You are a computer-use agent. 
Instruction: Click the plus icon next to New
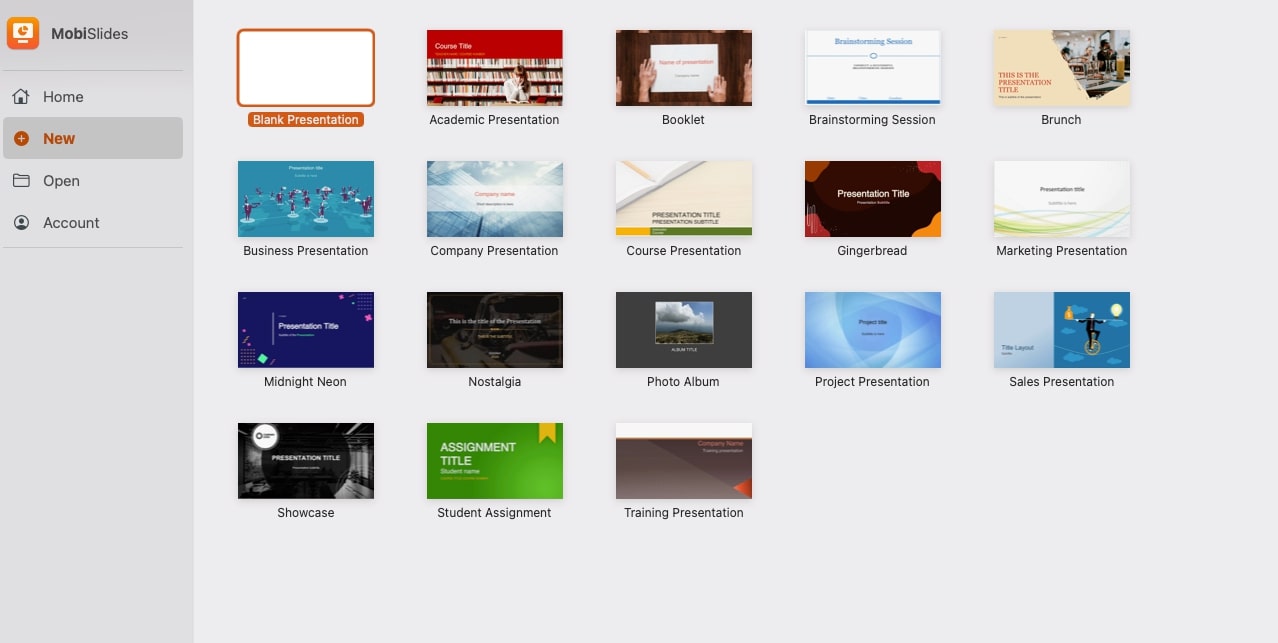[x=21, y=138]
